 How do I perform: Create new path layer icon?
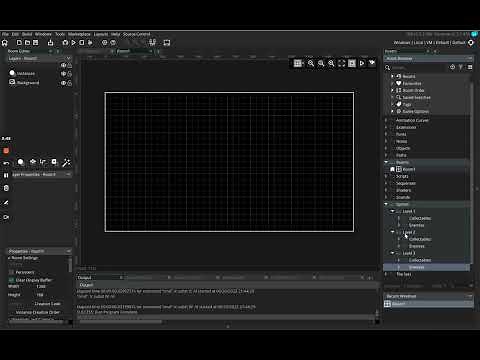point(43,162)
